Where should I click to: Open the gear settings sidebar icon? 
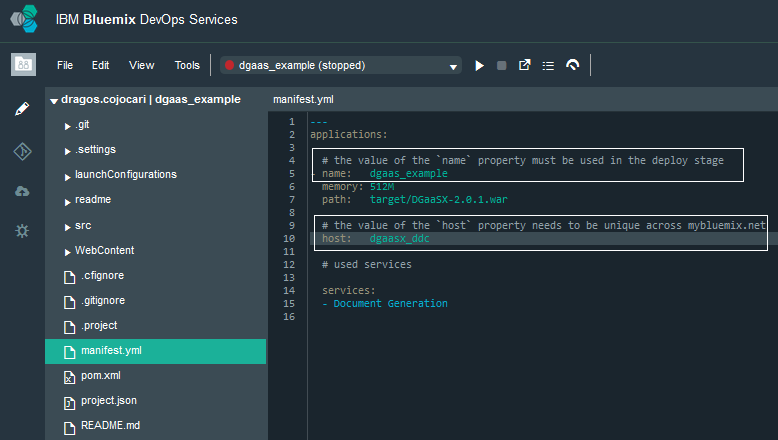(x=22, y=231)
